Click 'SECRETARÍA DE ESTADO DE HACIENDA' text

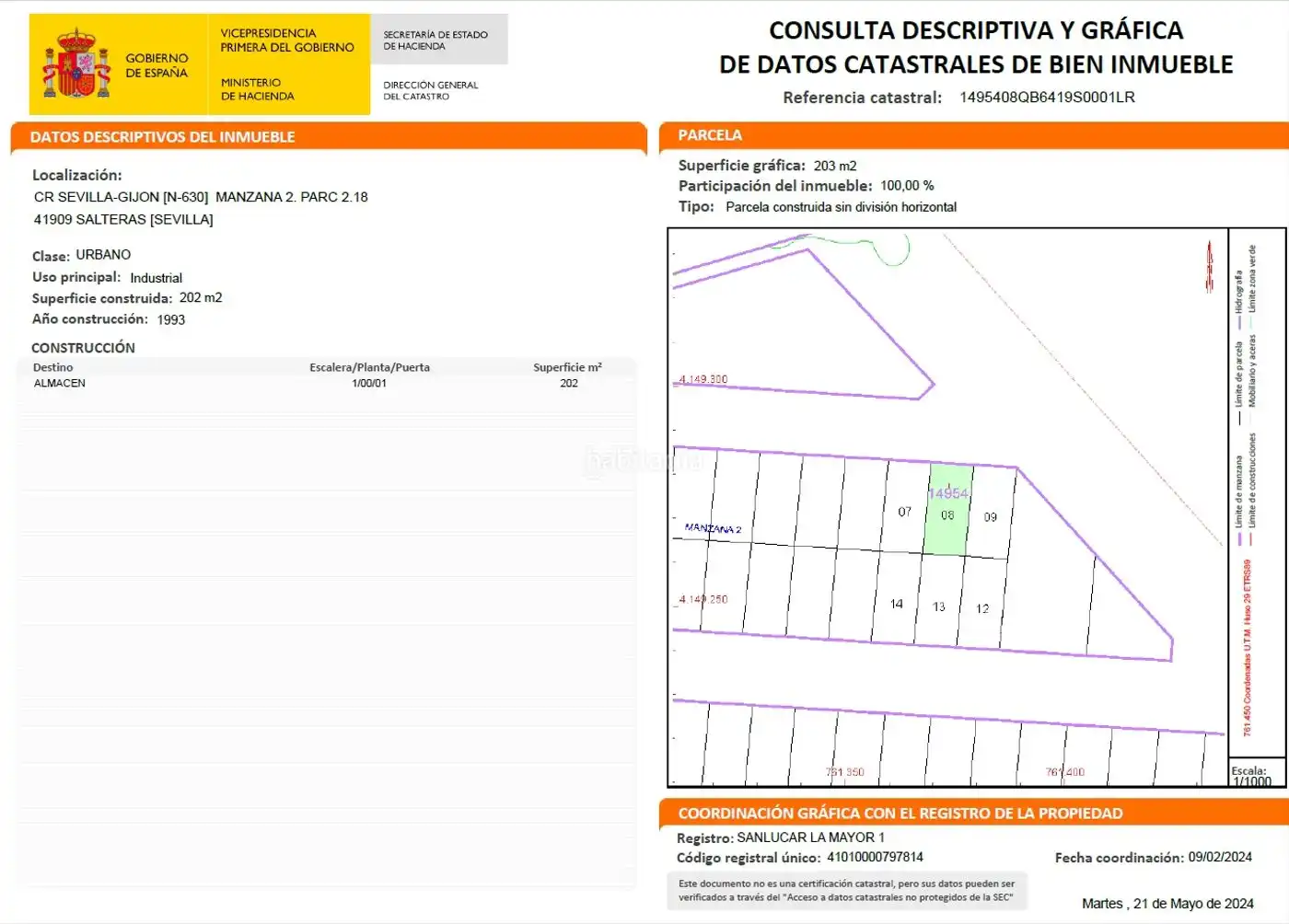point(435,40)
